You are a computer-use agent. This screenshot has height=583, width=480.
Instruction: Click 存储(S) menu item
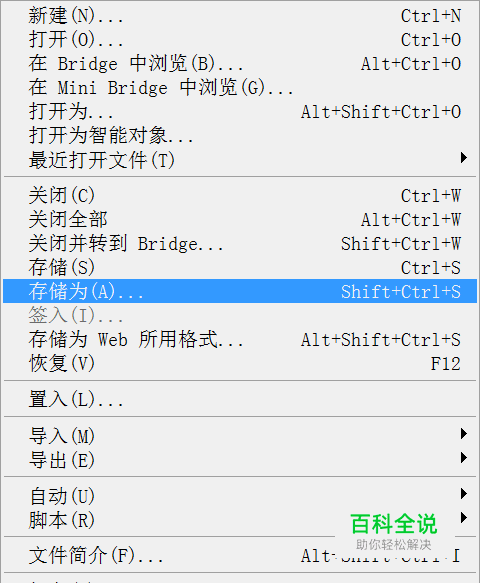pyautogui.click(x=240, y=268)
